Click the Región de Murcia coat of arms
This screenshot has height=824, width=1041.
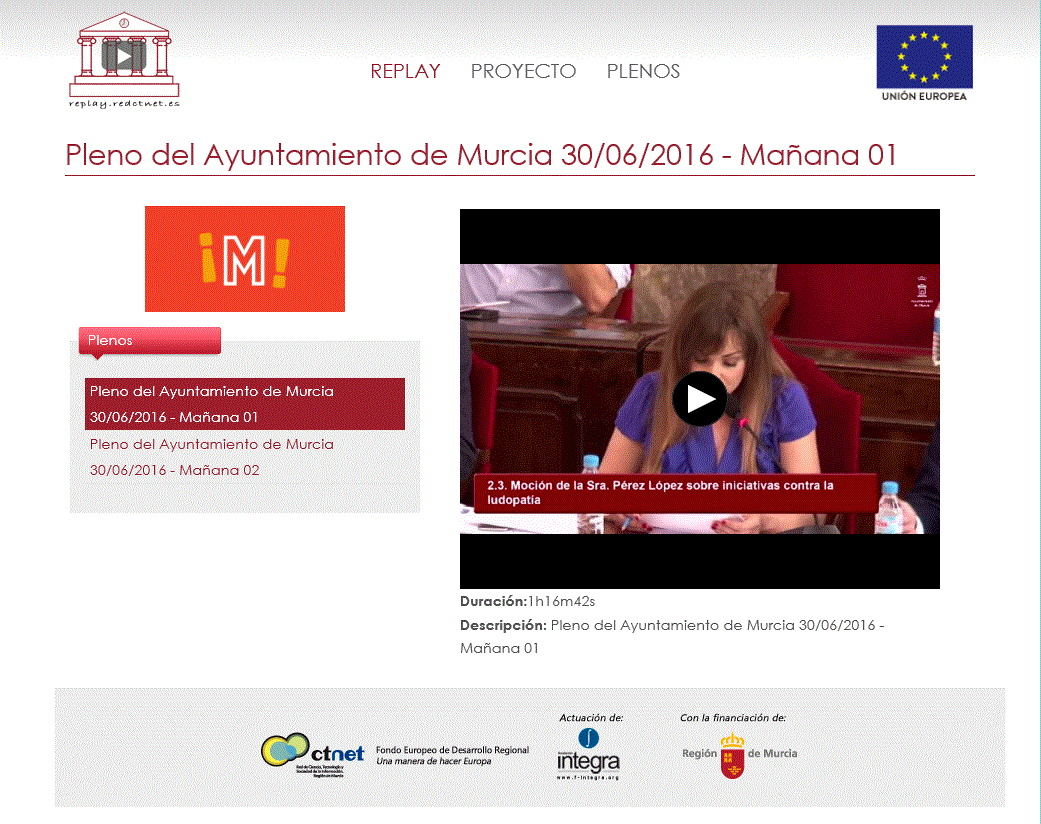[x=733, y=754]
